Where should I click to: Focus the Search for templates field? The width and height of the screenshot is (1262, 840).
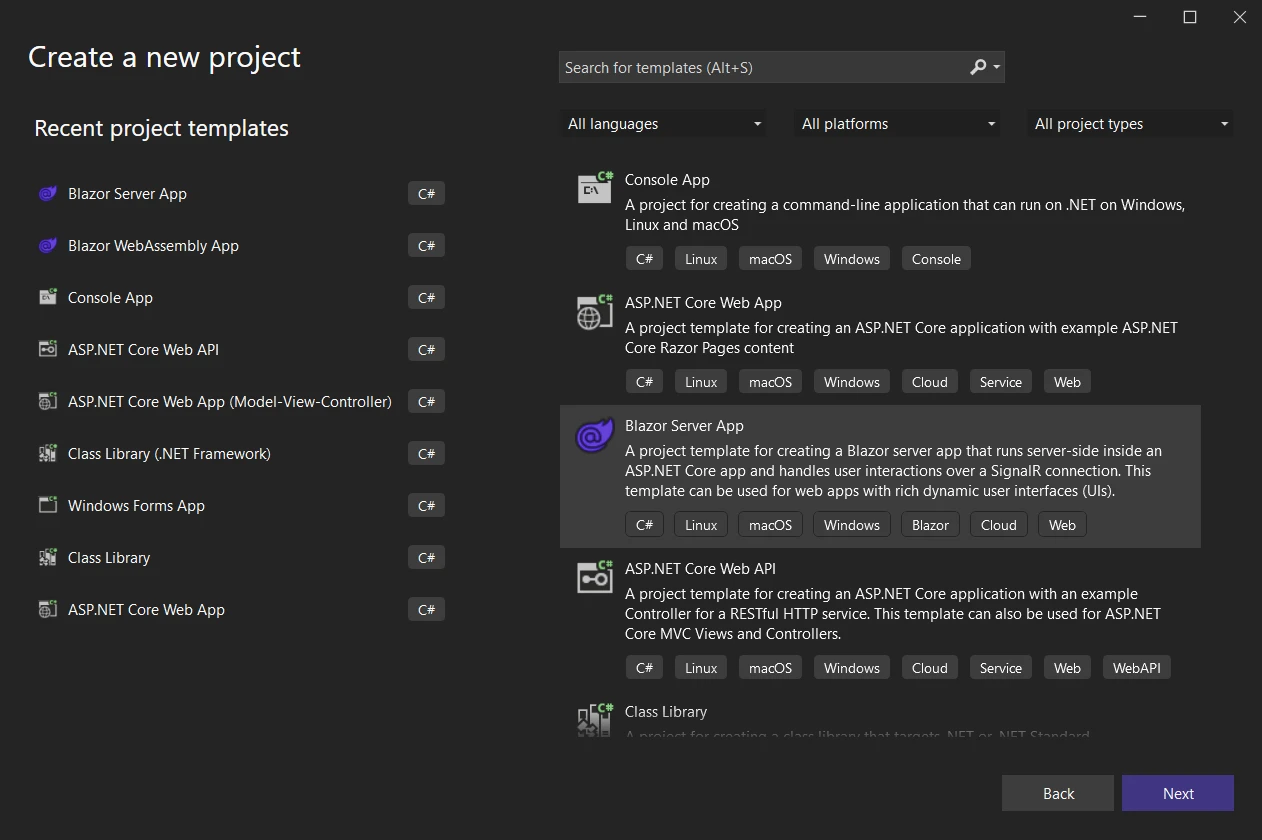(760, 67)
